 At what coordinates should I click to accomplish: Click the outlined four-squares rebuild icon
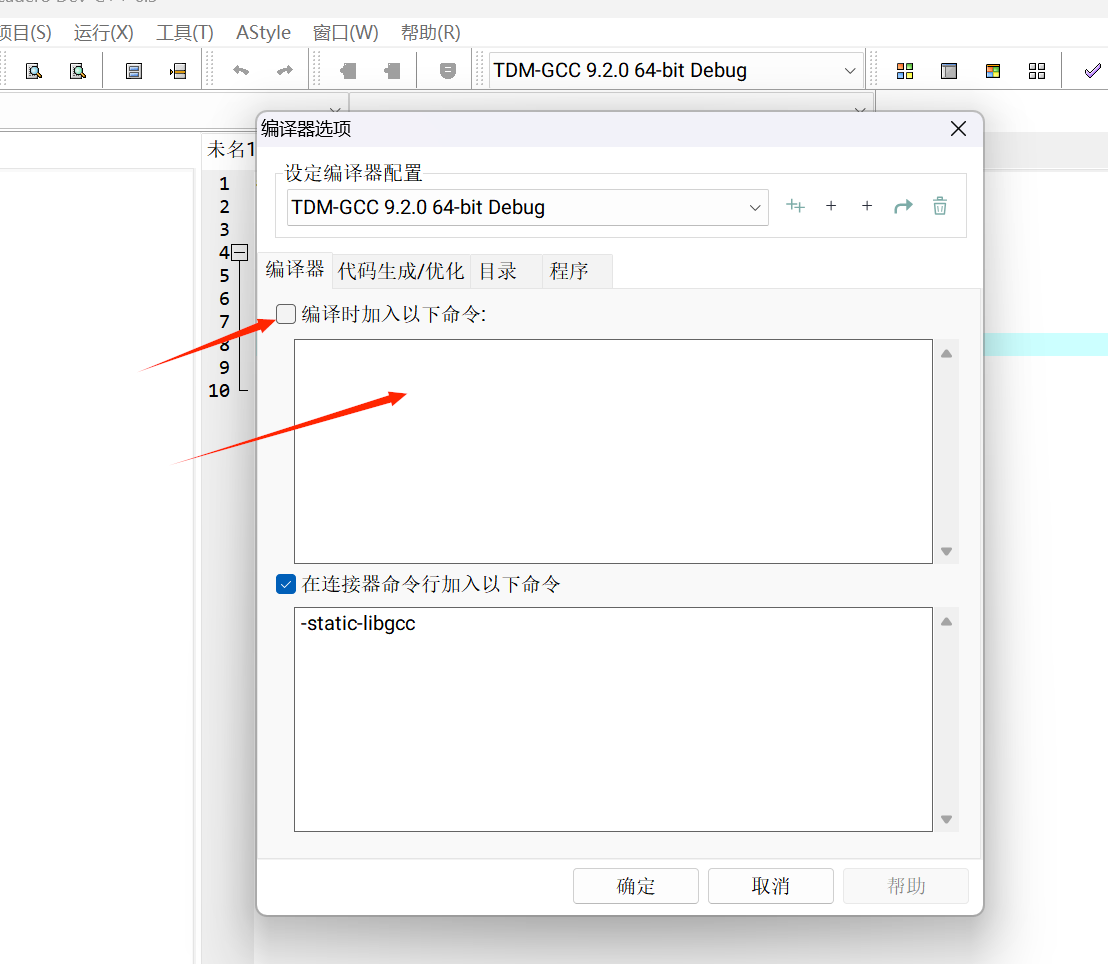coord(1037,71)
